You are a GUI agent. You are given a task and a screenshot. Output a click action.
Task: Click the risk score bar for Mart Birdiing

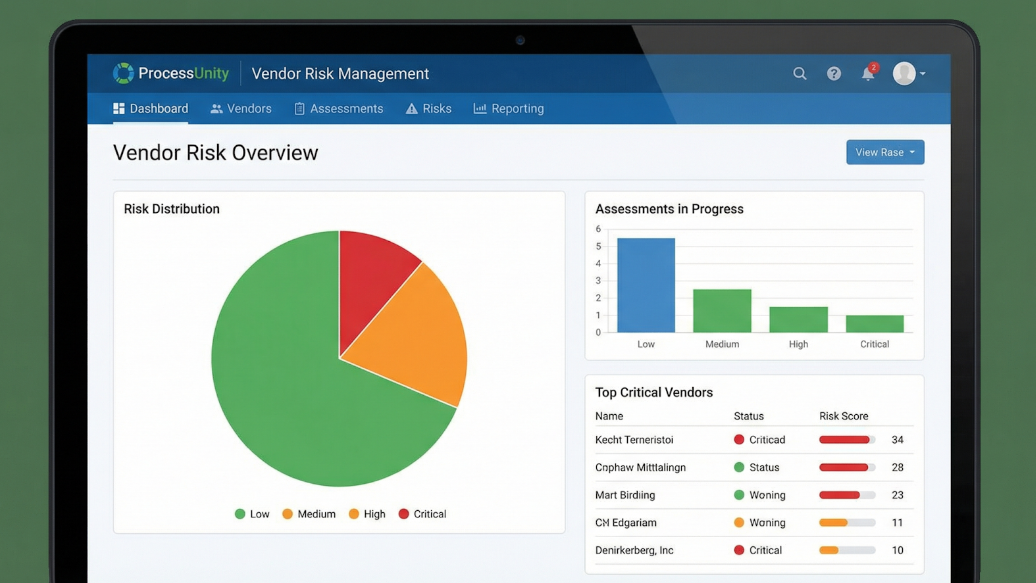(x=845, y=494)
